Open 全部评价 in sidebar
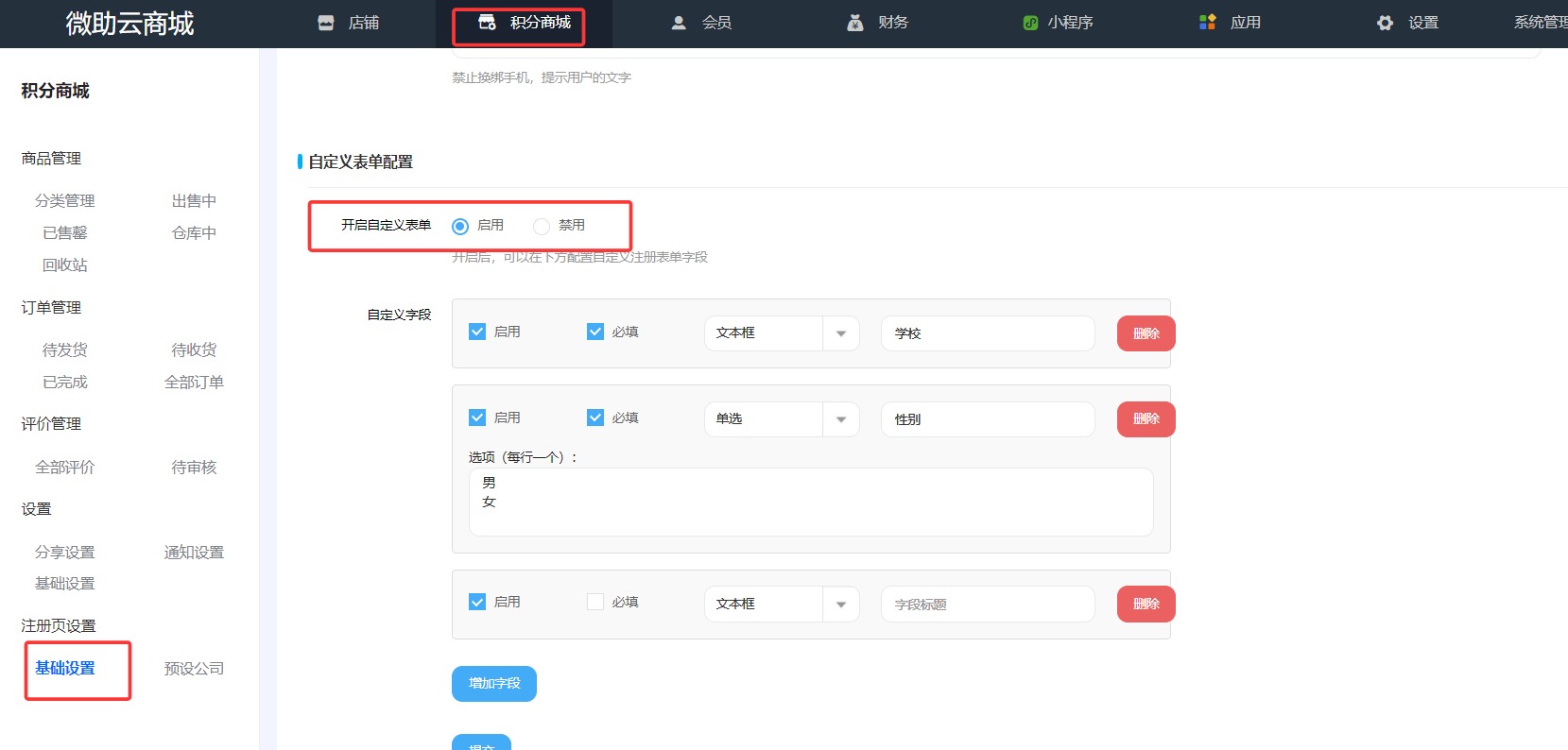 [64, 468]
